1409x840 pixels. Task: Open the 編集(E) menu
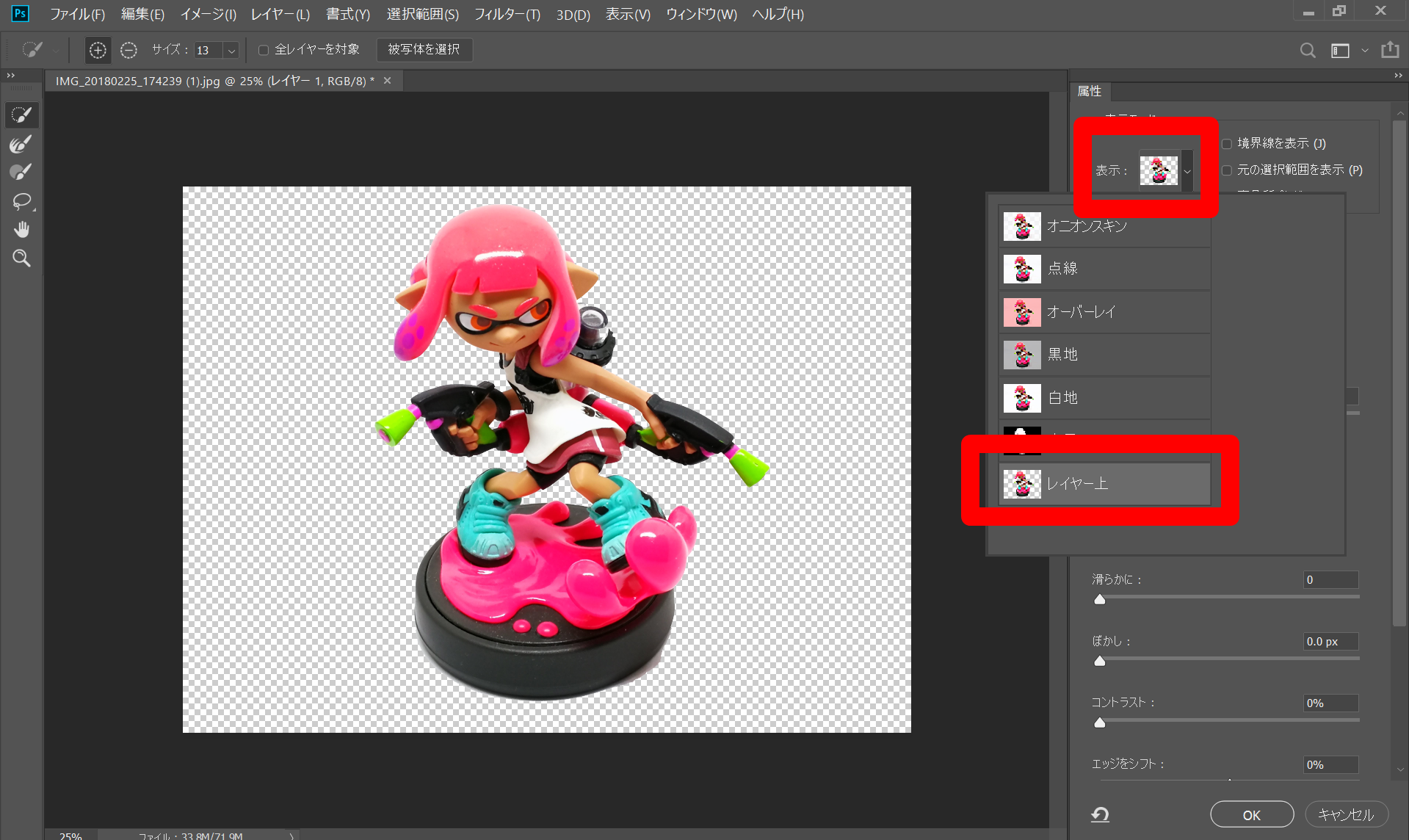point(142,14)
